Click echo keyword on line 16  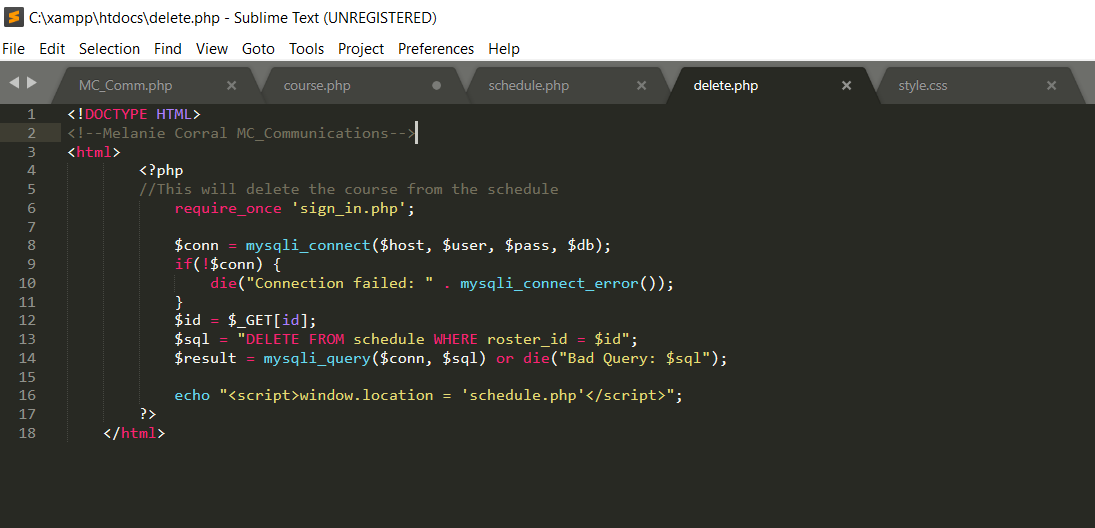(192, 395)
